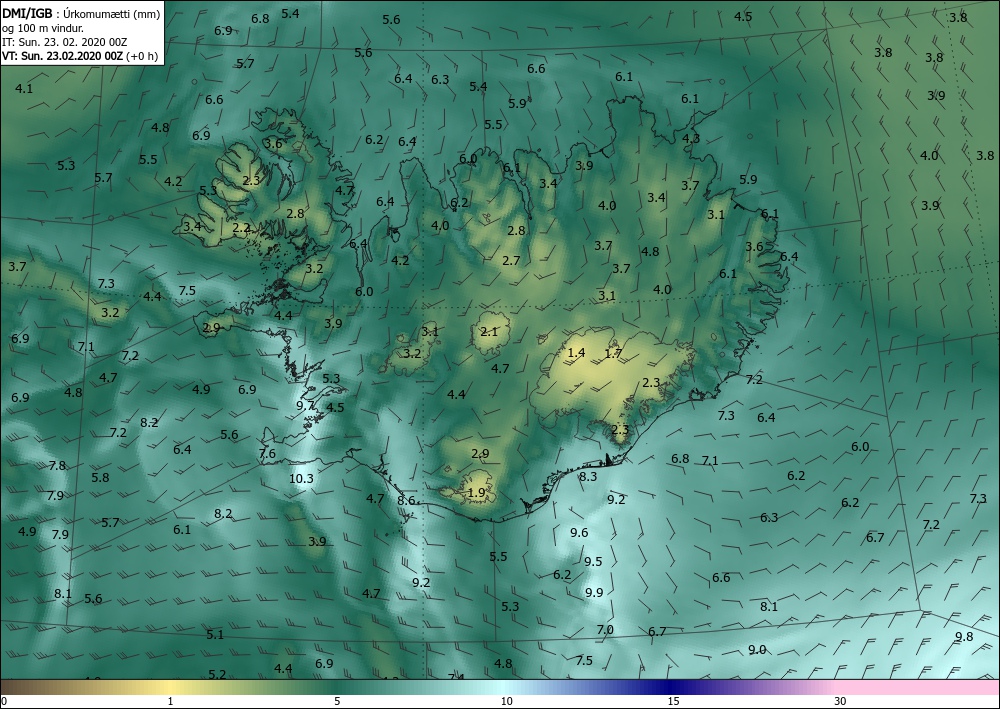Click the 9.7 value on the map

305,405
